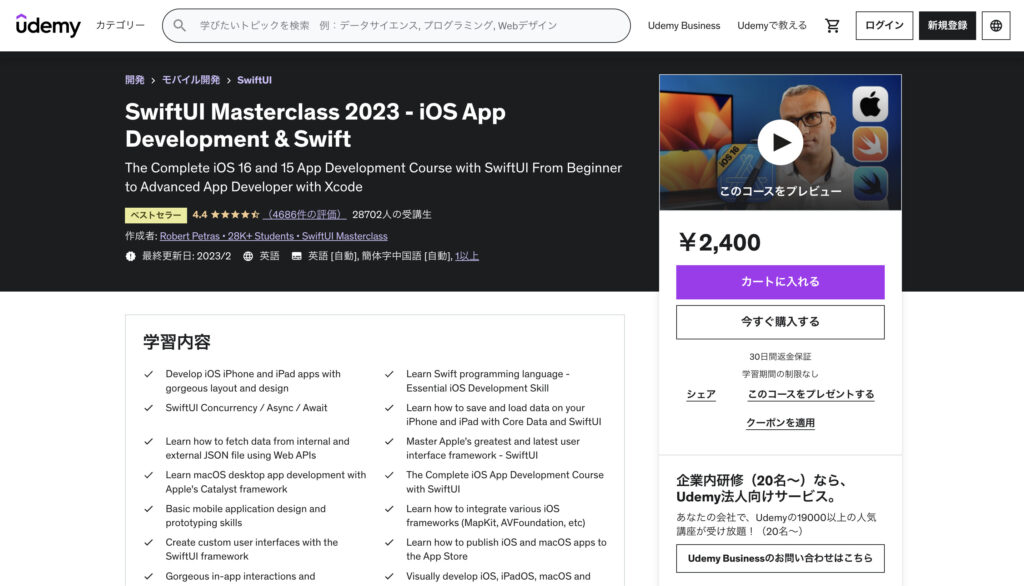
Task: Click checkmark beside 'Create custom user interfaces'
Action: (149, 542)
